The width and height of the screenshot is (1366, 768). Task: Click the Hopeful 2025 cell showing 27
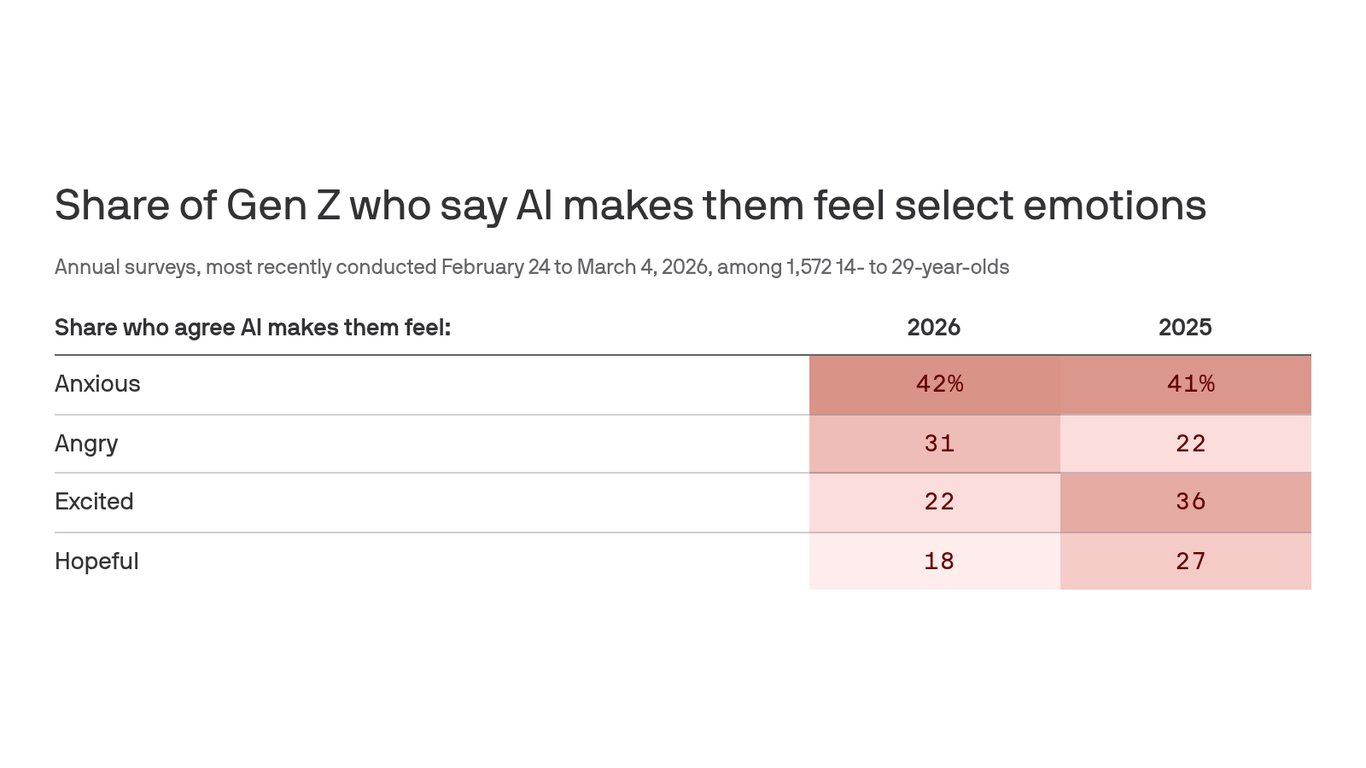click(1190, 561)
